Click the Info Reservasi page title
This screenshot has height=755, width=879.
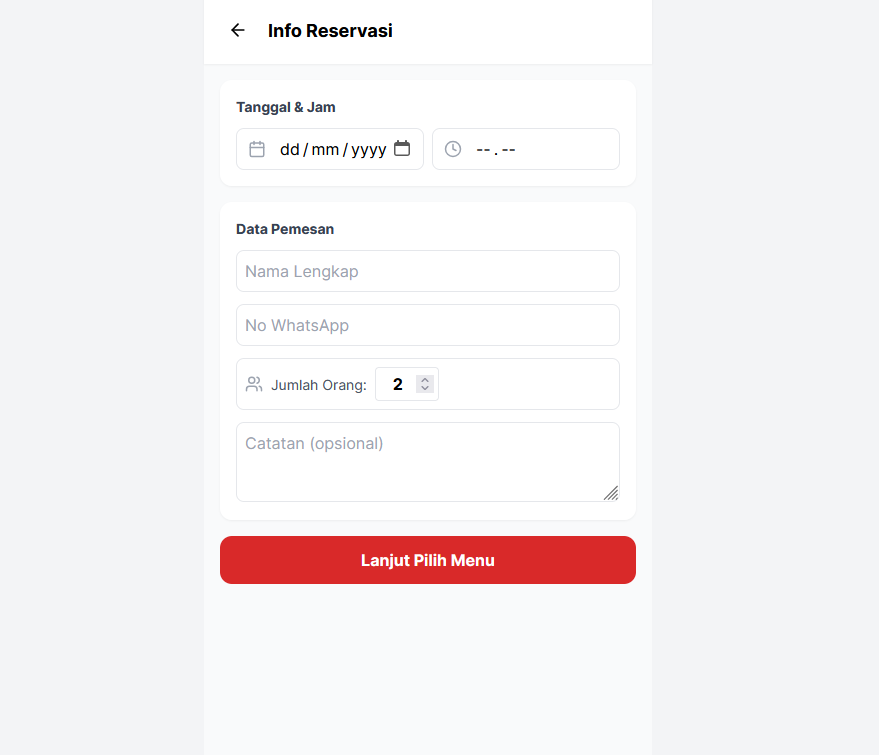click(330, 30)
